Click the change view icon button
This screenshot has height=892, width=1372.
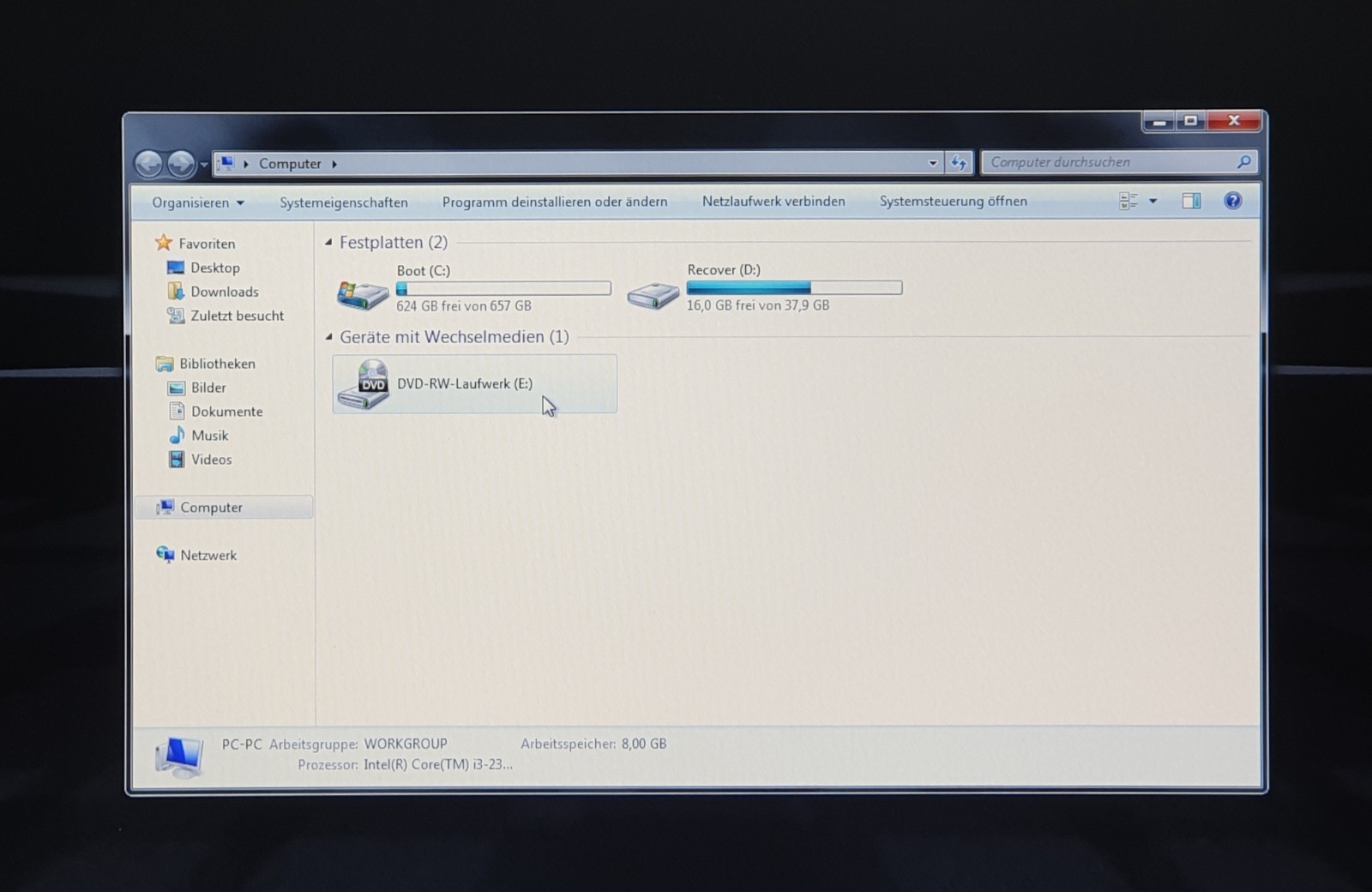[1128, 201]
